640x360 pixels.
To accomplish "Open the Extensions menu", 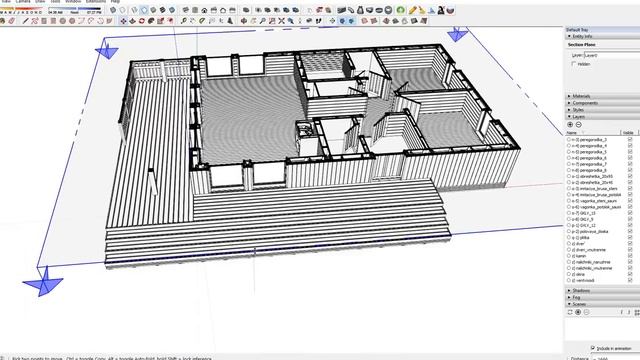I will (96, 2).
